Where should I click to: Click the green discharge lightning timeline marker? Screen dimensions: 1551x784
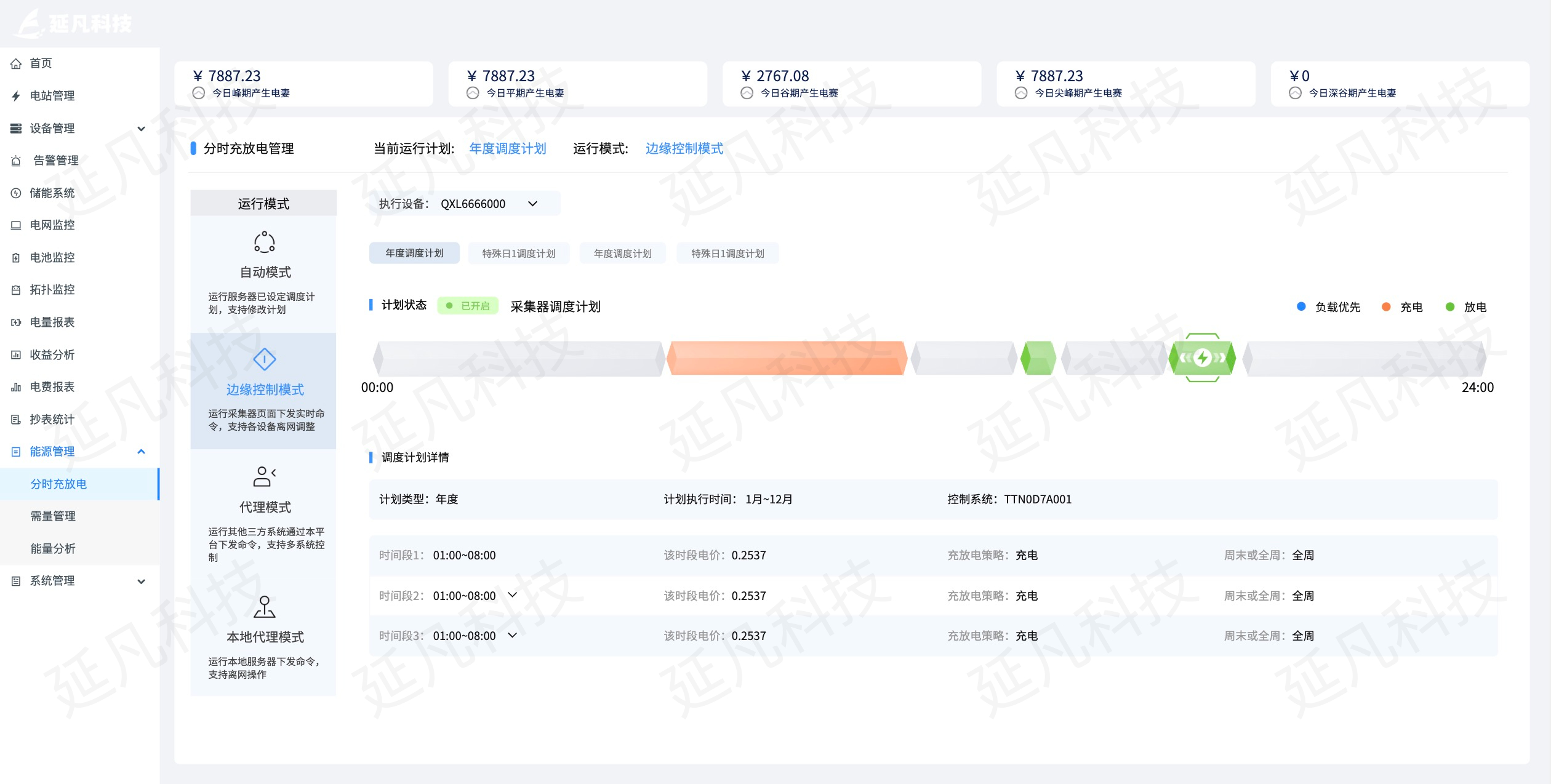1201,358
